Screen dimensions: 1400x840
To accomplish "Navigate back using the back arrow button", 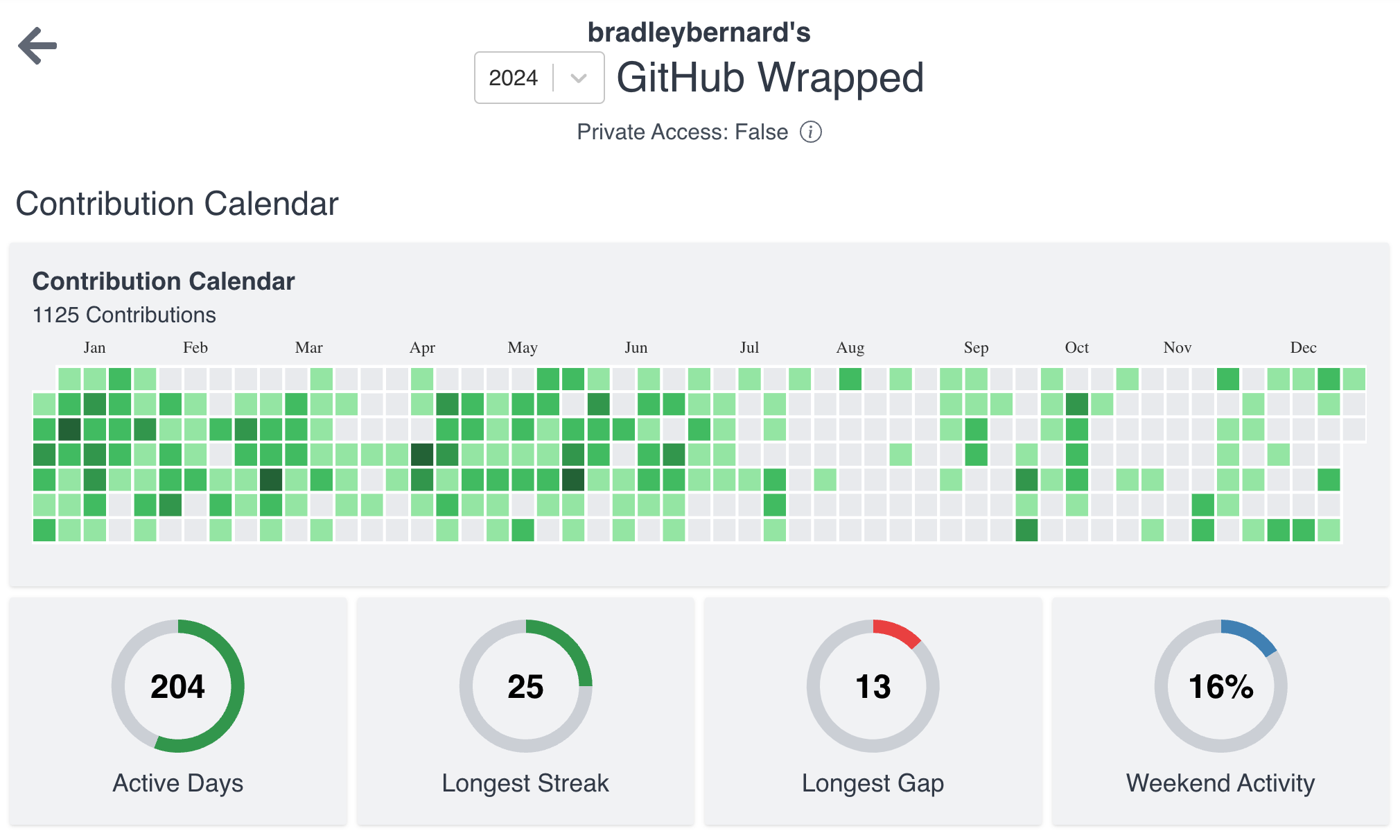I will coord(38,44).
